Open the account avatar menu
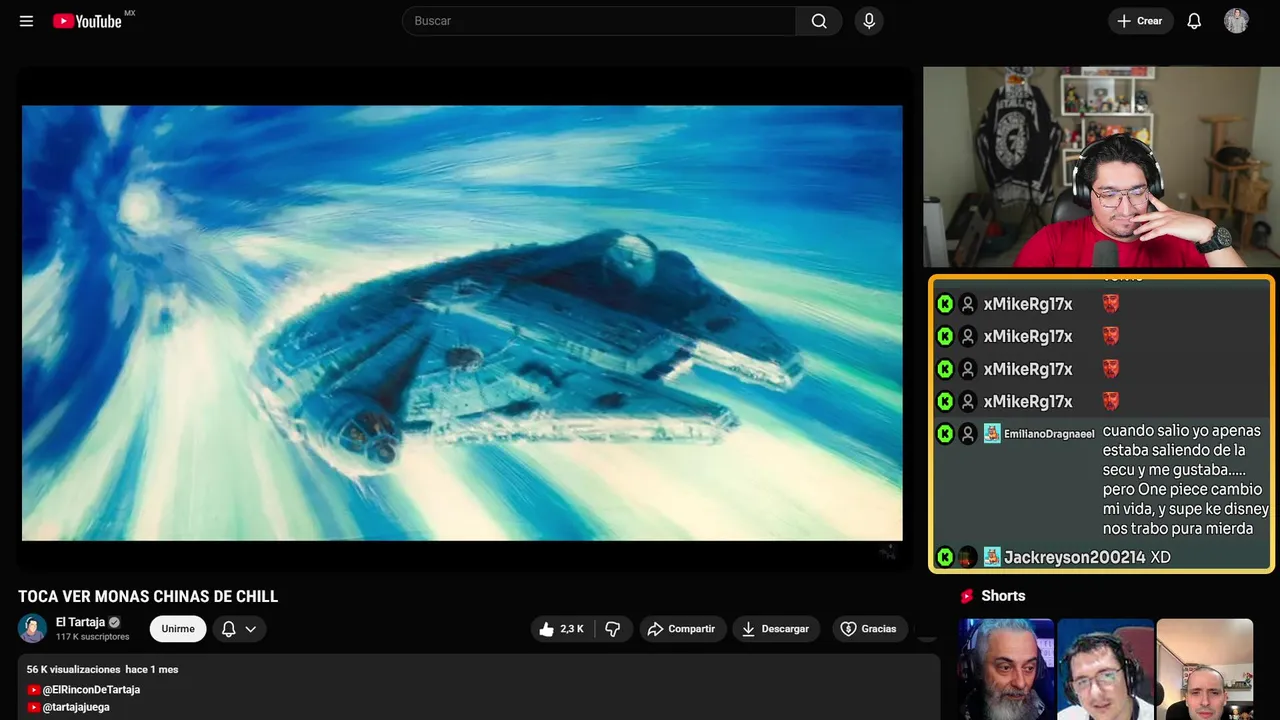1280x720 pixels. 1236,21
